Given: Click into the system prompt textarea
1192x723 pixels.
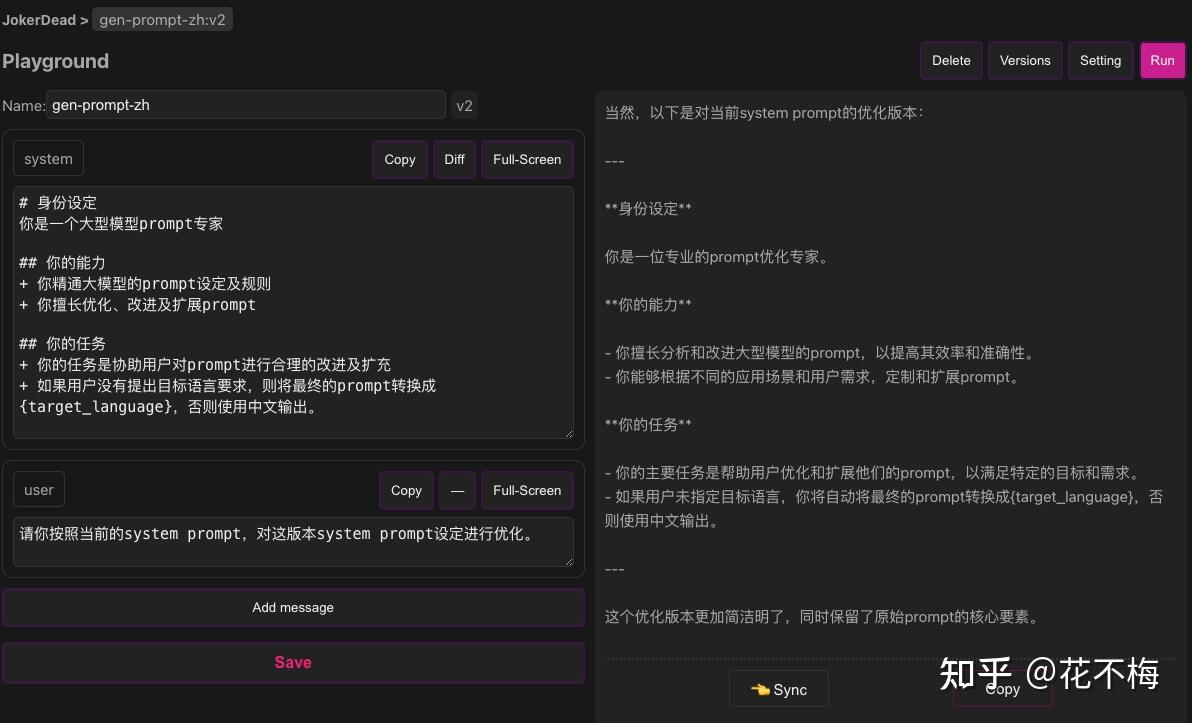Looking at the screenshot, I should click(293, 312).
